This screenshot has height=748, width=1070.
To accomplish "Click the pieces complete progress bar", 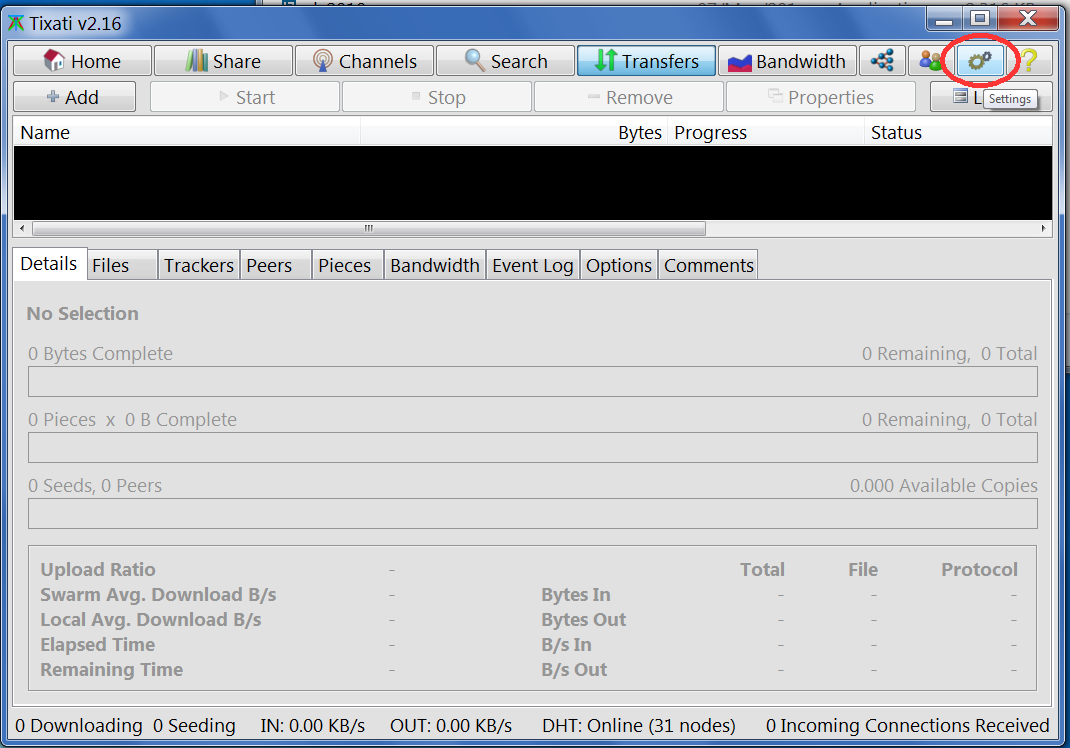I will [532, 448].
